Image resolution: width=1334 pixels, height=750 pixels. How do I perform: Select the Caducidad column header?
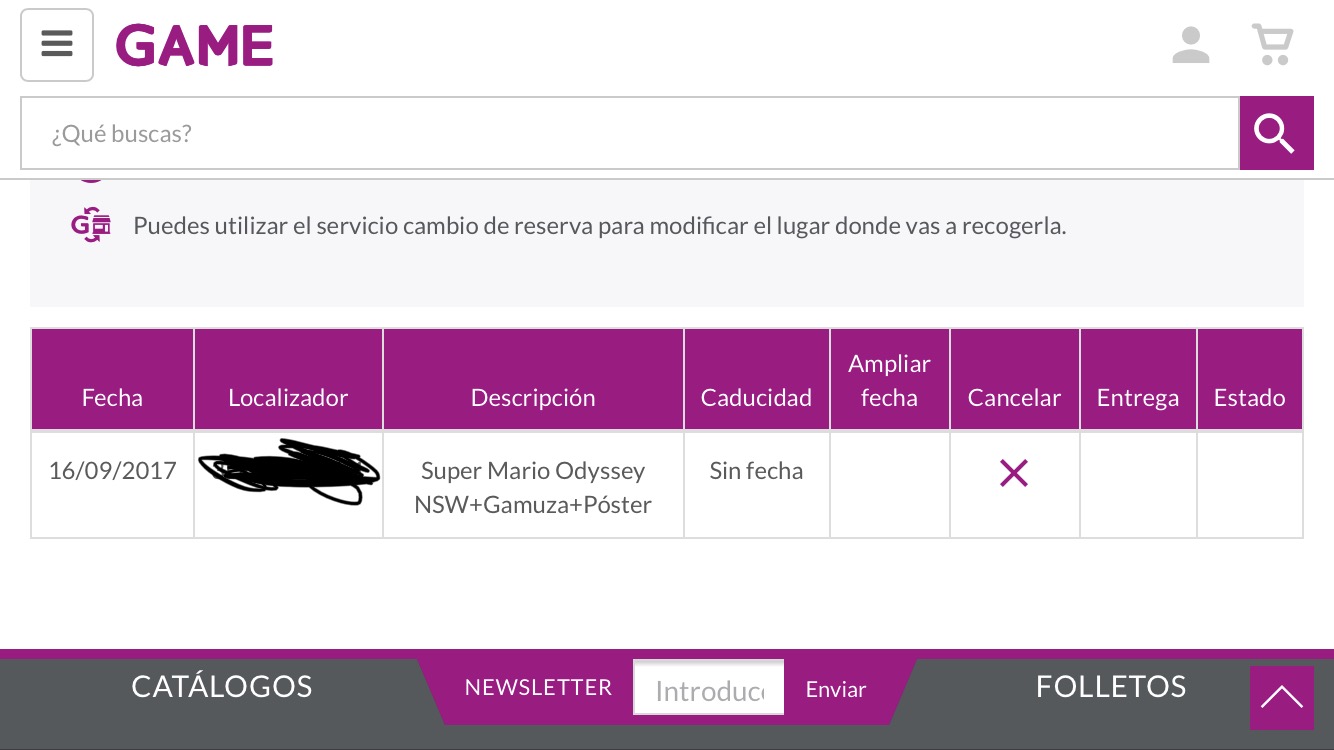[756, 380]
